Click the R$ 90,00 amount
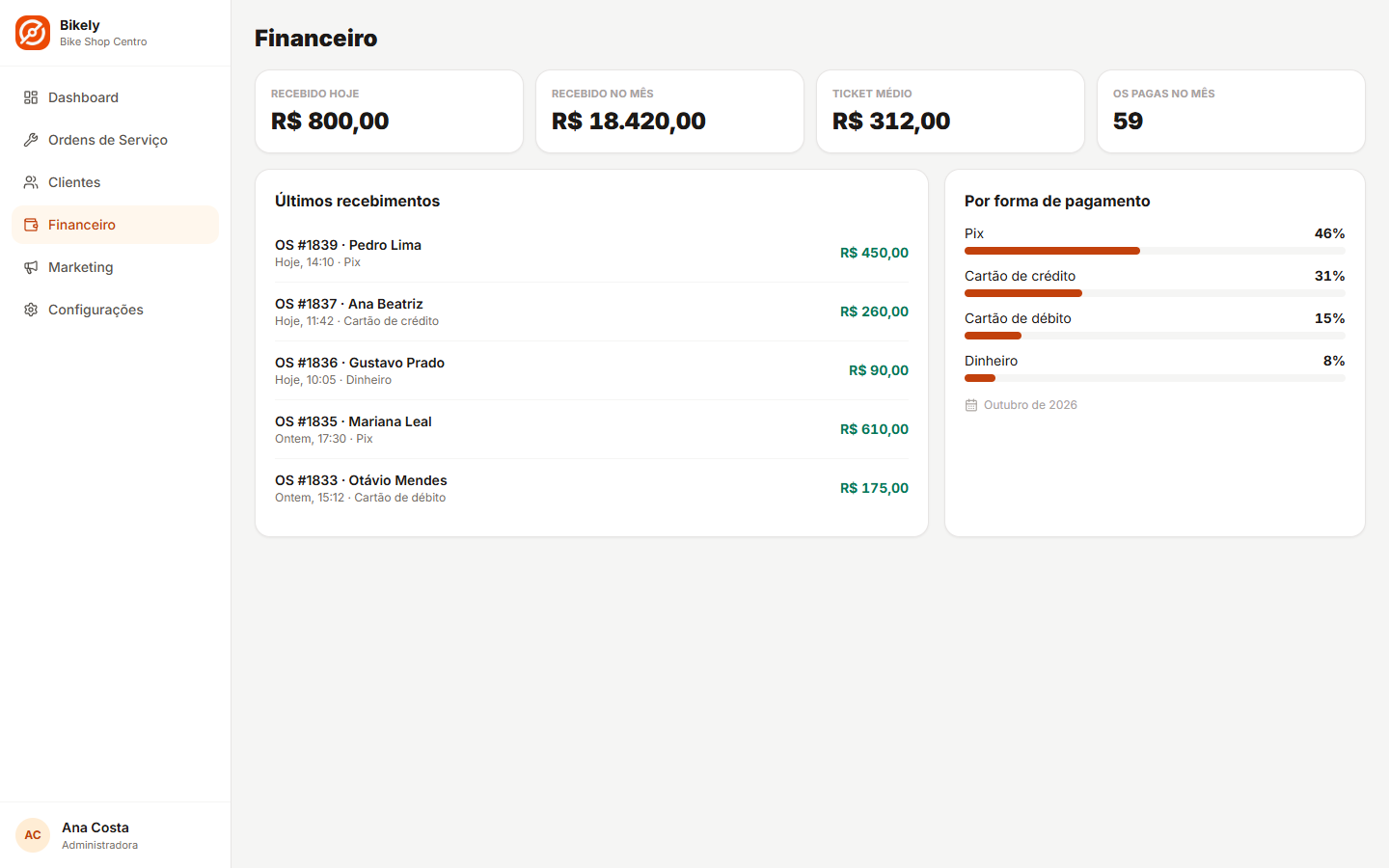Screen dimensions: 1389x868 click(879, 370)
